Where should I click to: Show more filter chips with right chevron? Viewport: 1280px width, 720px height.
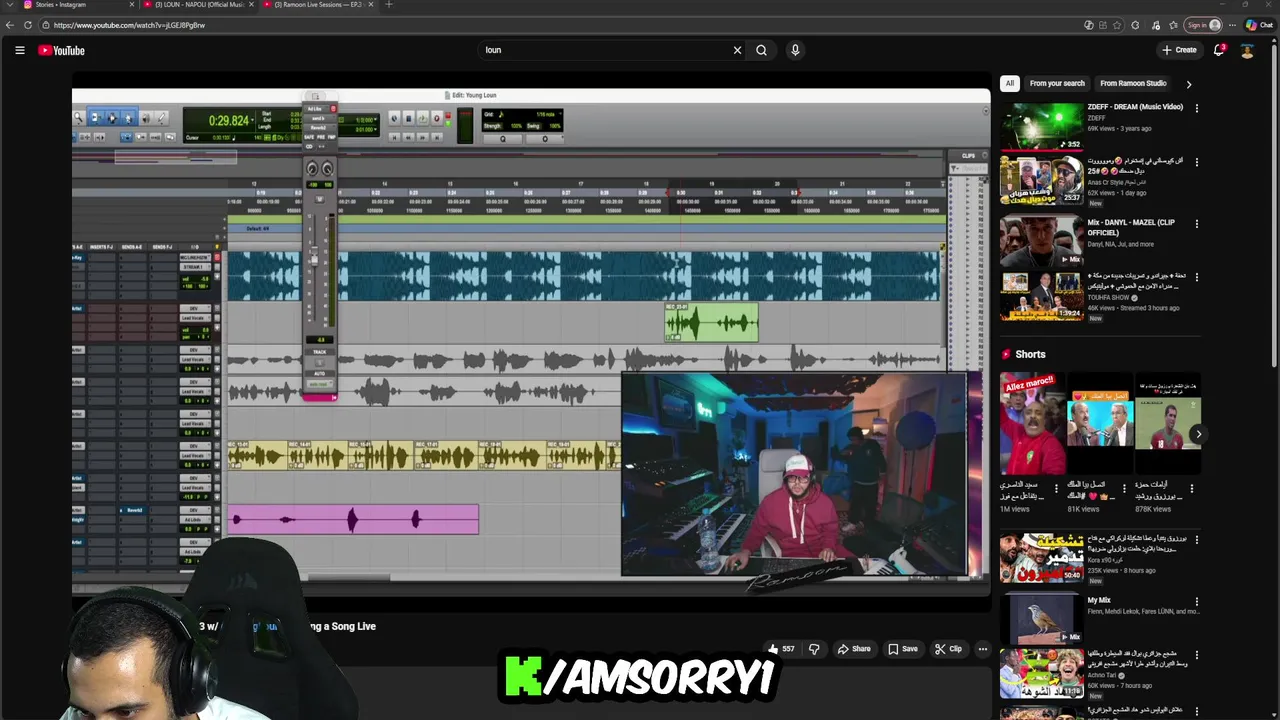[1188, 84]
